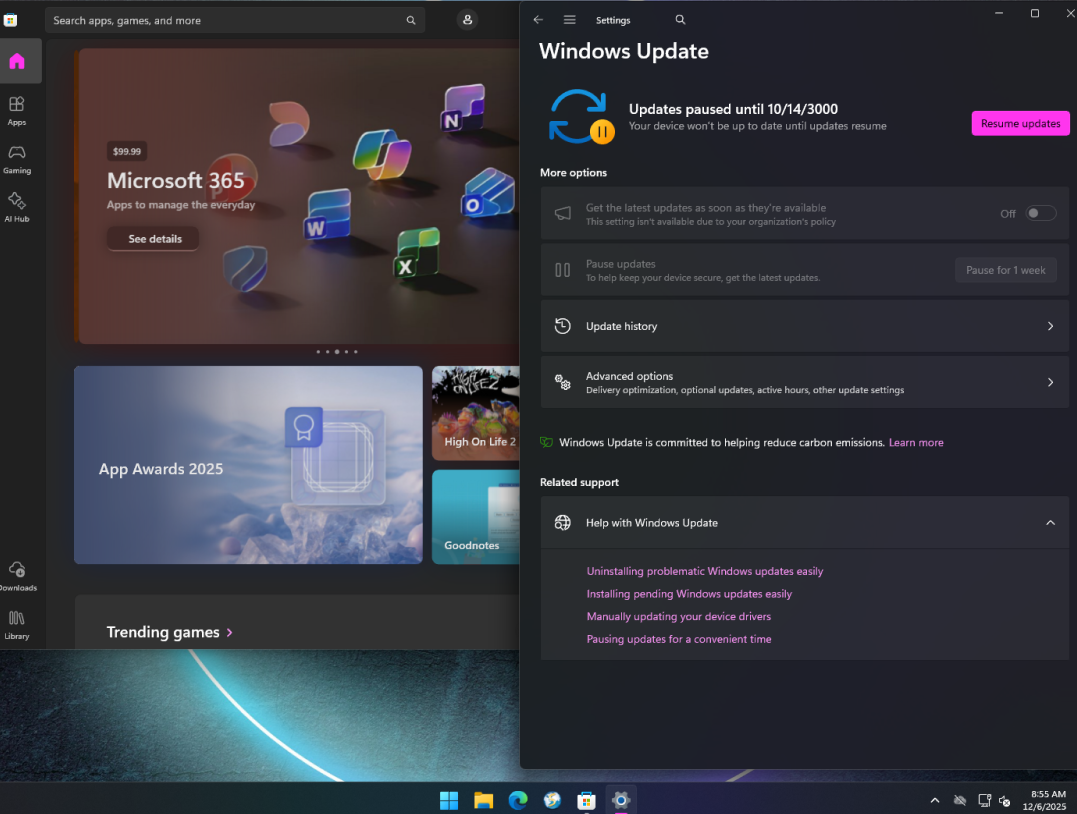Screen dimensions: 1077x814
Task: Open the Gaming section in Microsoft Store sidebar
Action: [17, 159]
